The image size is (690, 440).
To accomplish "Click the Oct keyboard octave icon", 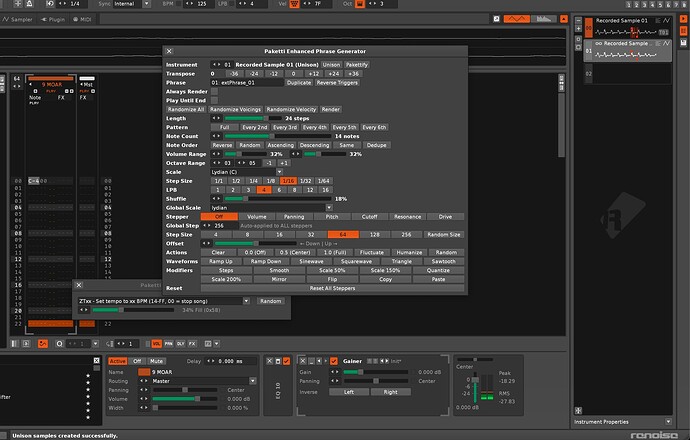I will point(360,4).
